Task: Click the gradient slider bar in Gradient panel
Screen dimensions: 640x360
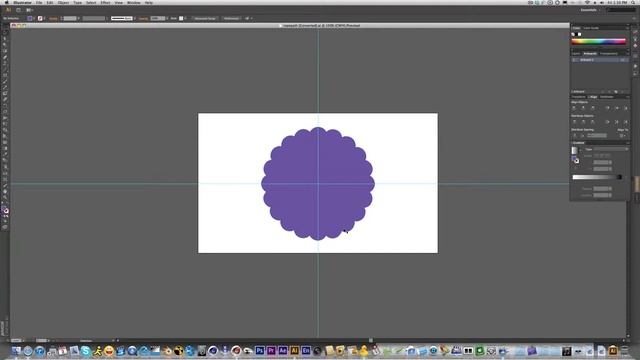Action: 597,177
